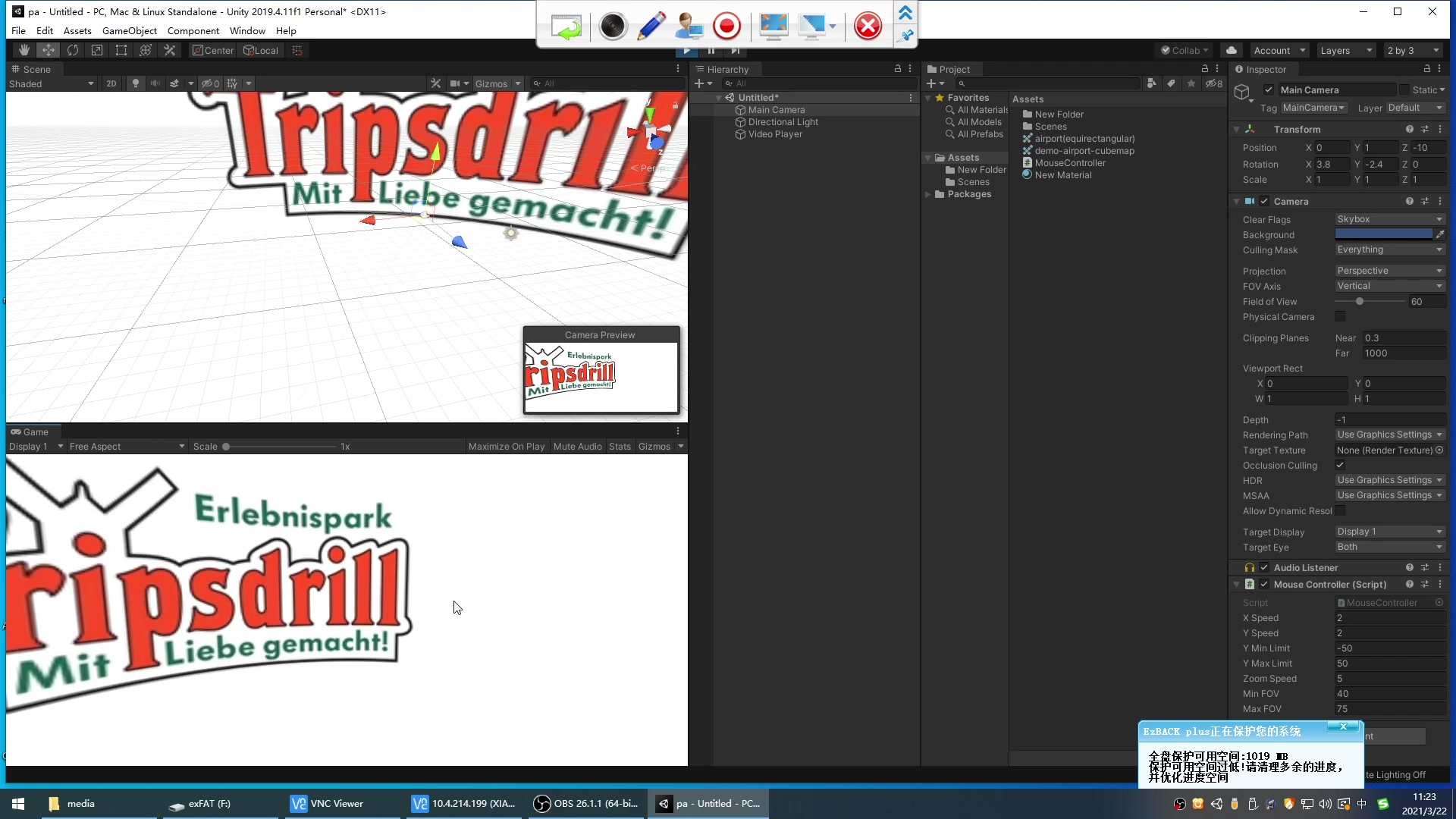Open the Component menu
Screen dimensions: 1456x819
point(193,31)
